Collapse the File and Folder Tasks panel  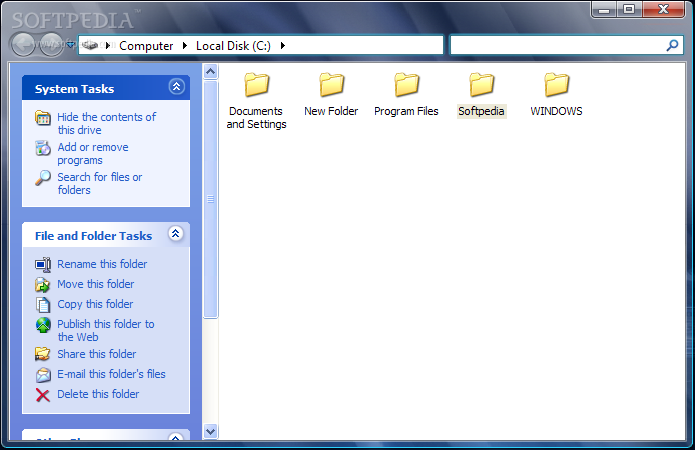[x=176, y=233]
